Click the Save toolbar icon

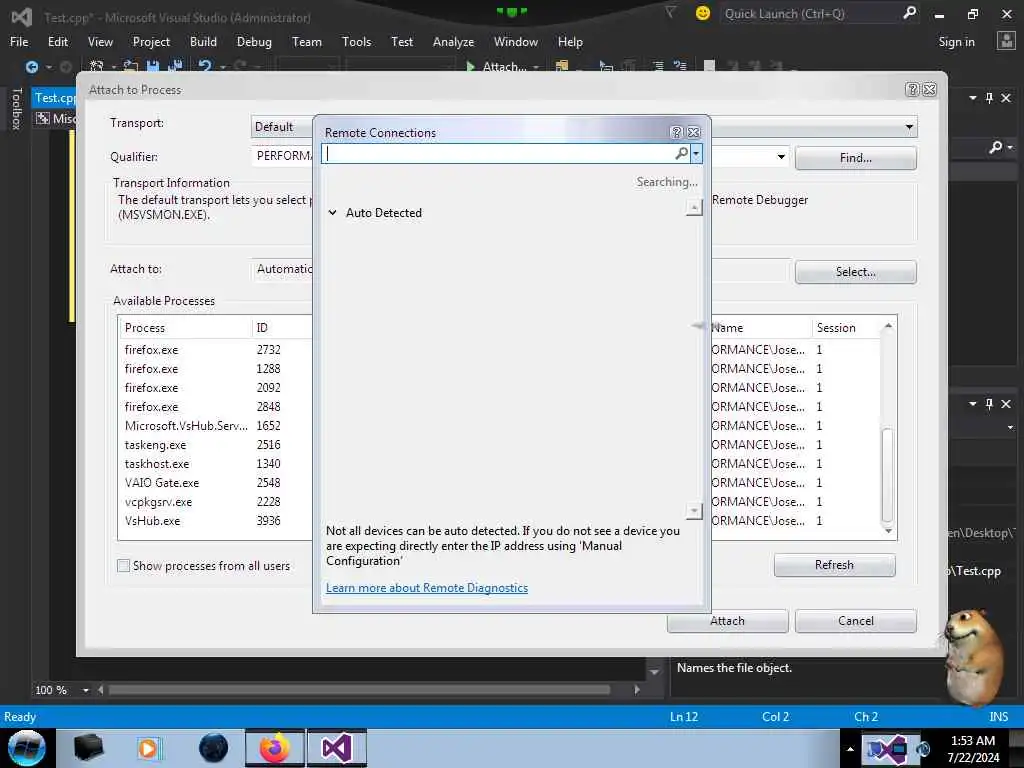(153, 67)
